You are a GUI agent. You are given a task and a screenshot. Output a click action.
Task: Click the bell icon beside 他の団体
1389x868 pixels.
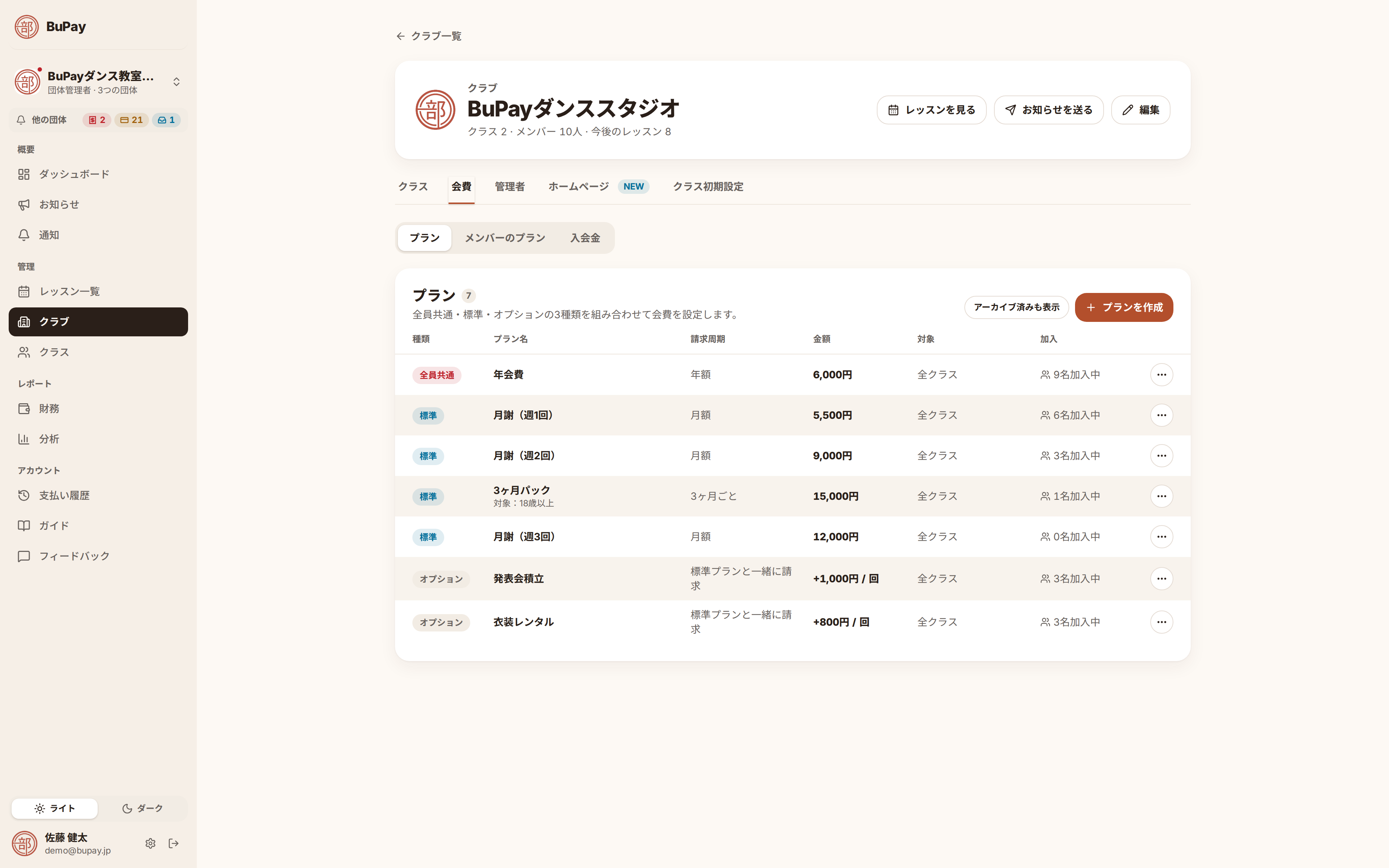click(21, 120)
